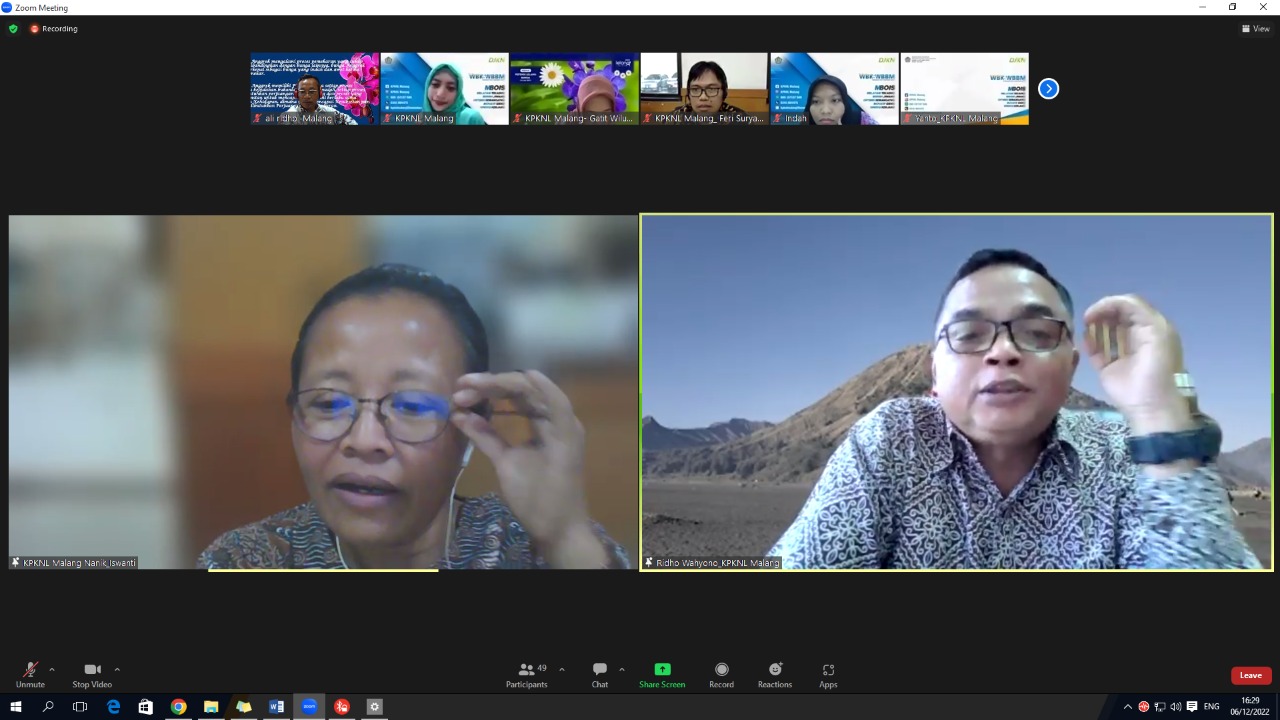The height and width of the screenshot is (720, 1280).
Task: Expand video options arrow beside Stop Video
Action: 117,669
